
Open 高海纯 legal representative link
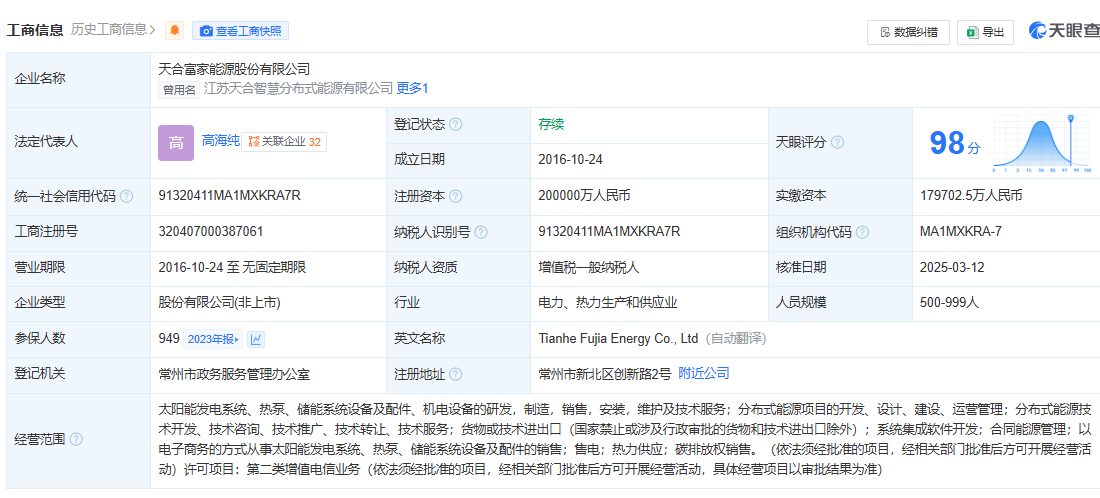pyautogui.click(x=221, y=141)
